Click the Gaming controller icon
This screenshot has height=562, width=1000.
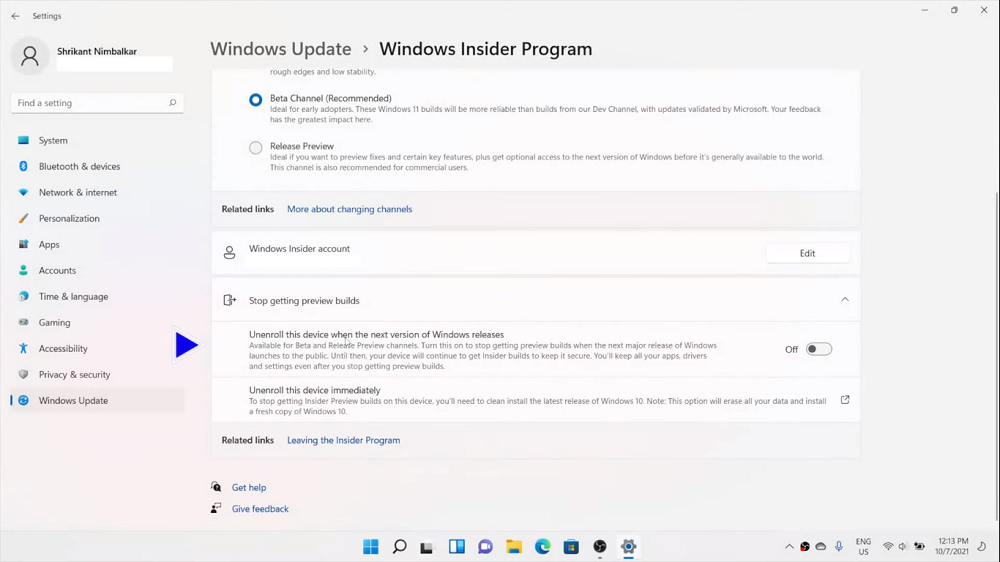pyautogui.click(x=24, y=322)
